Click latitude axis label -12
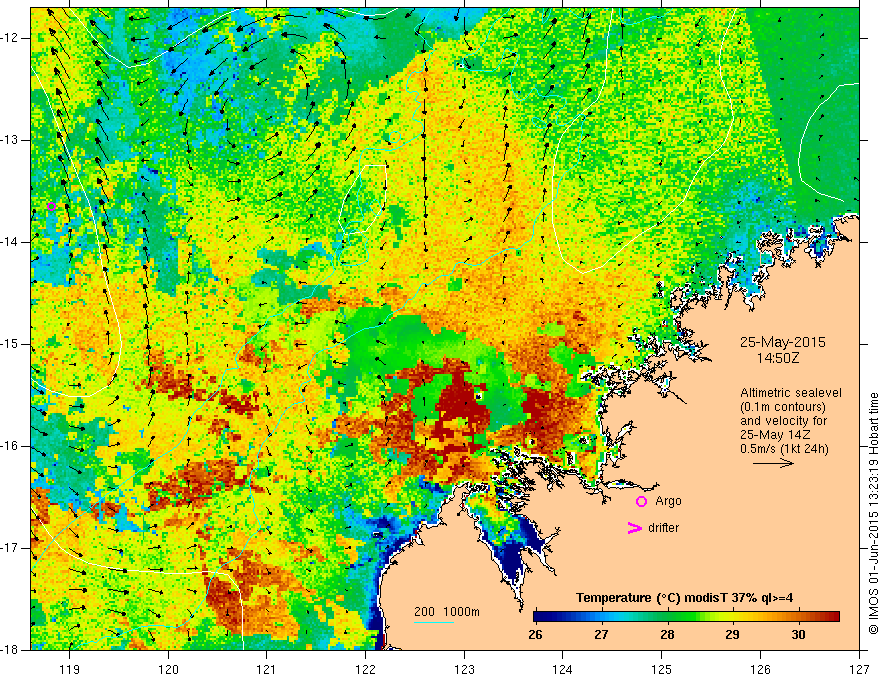Screen dimensions: 880x680 10,38
